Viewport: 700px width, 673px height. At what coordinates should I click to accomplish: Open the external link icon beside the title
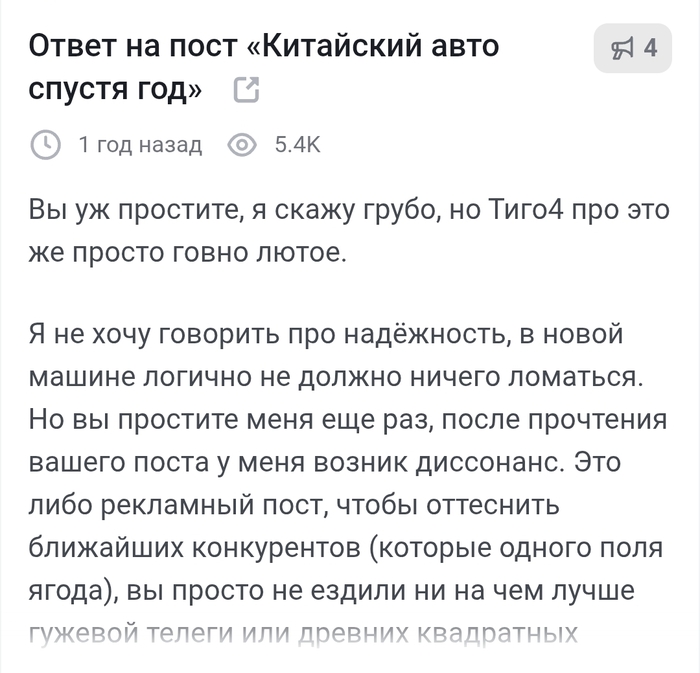pyautogui.click(x=245, y=91)
